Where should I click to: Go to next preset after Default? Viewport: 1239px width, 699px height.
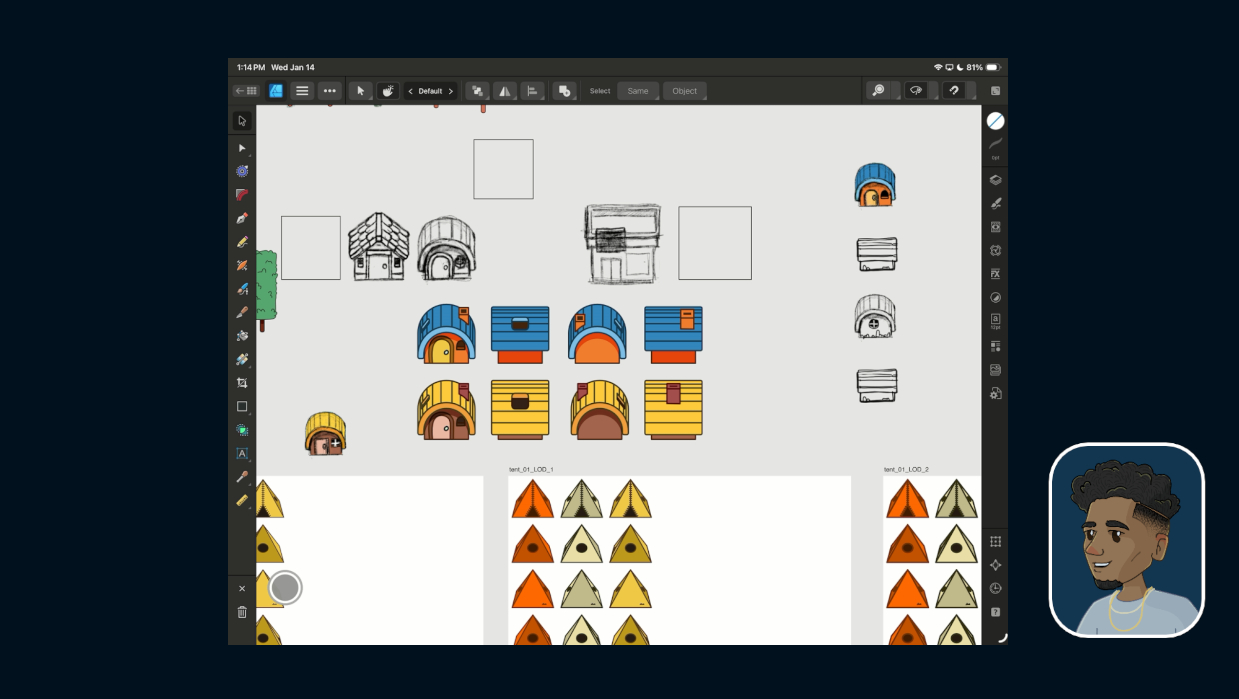(450, 91)
